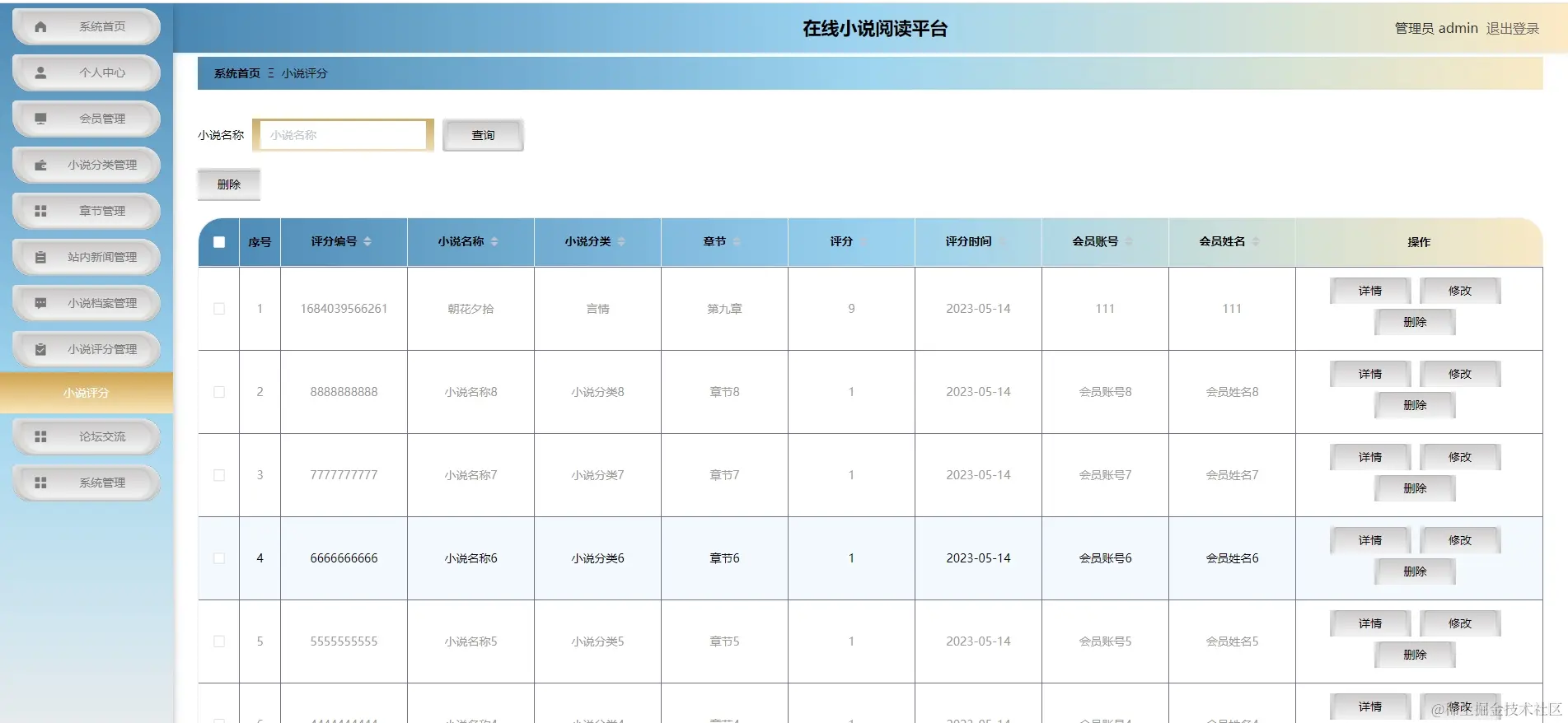
Task: Click 修改 for the 小说名称8 row
Action: tap(1460, 374)
